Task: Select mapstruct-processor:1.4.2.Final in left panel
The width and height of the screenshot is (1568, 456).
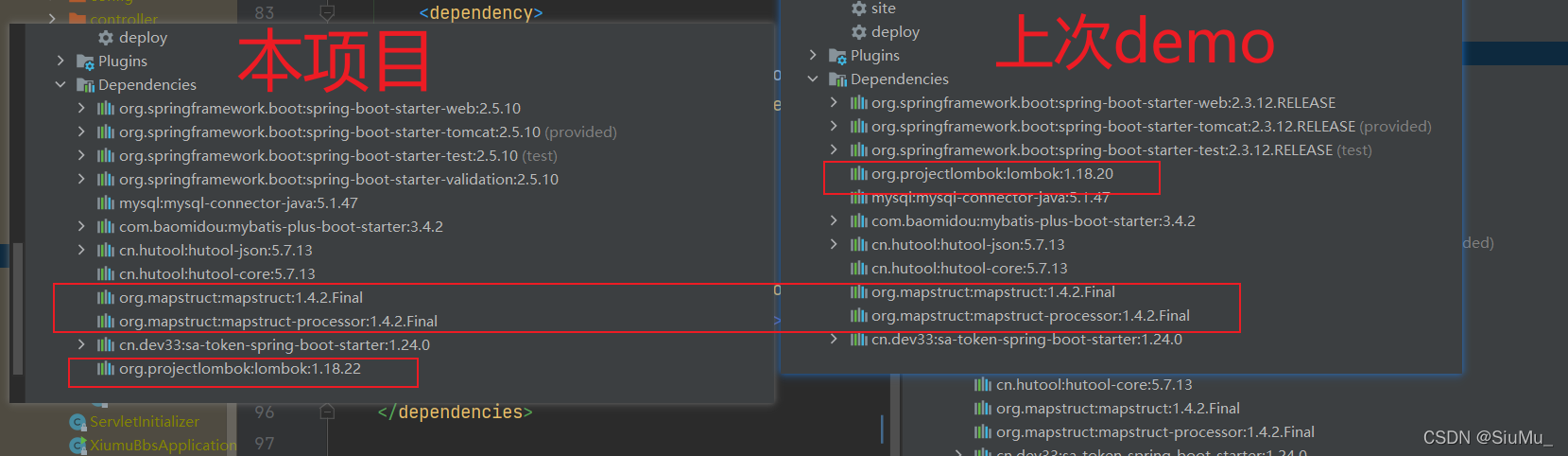Action: [x=278, y=322]
